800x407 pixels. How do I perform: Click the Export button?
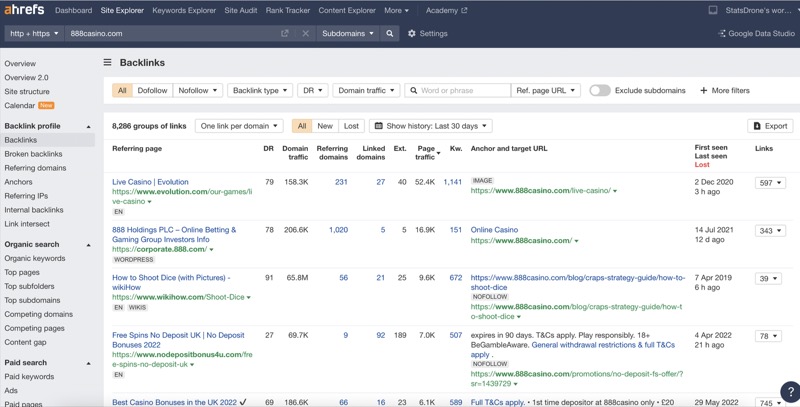point(770,126)
